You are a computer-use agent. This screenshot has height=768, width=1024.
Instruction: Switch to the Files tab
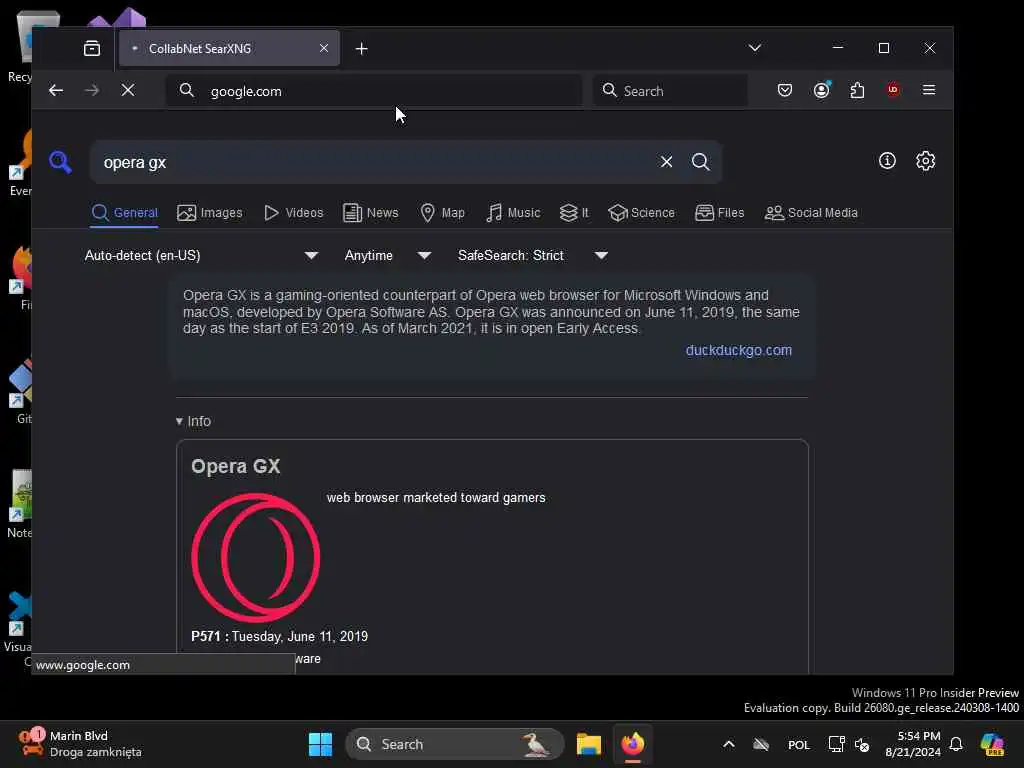click(719, 213)
